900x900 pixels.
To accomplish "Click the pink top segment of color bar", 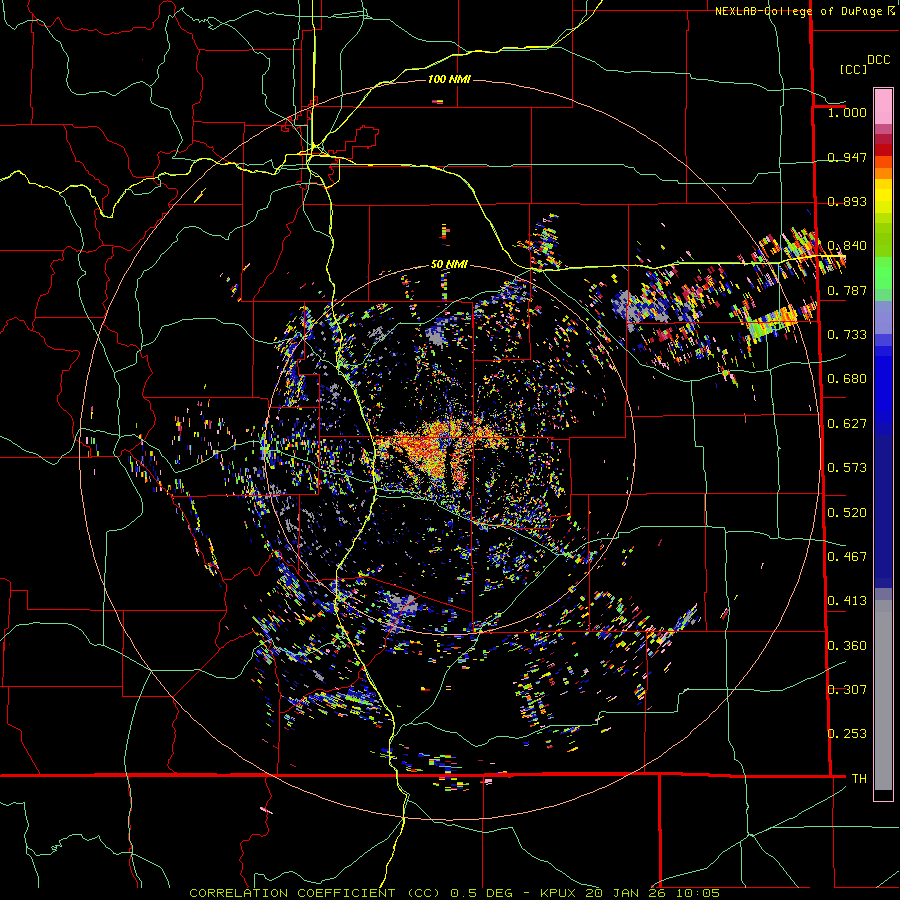I will pos(883,106).
